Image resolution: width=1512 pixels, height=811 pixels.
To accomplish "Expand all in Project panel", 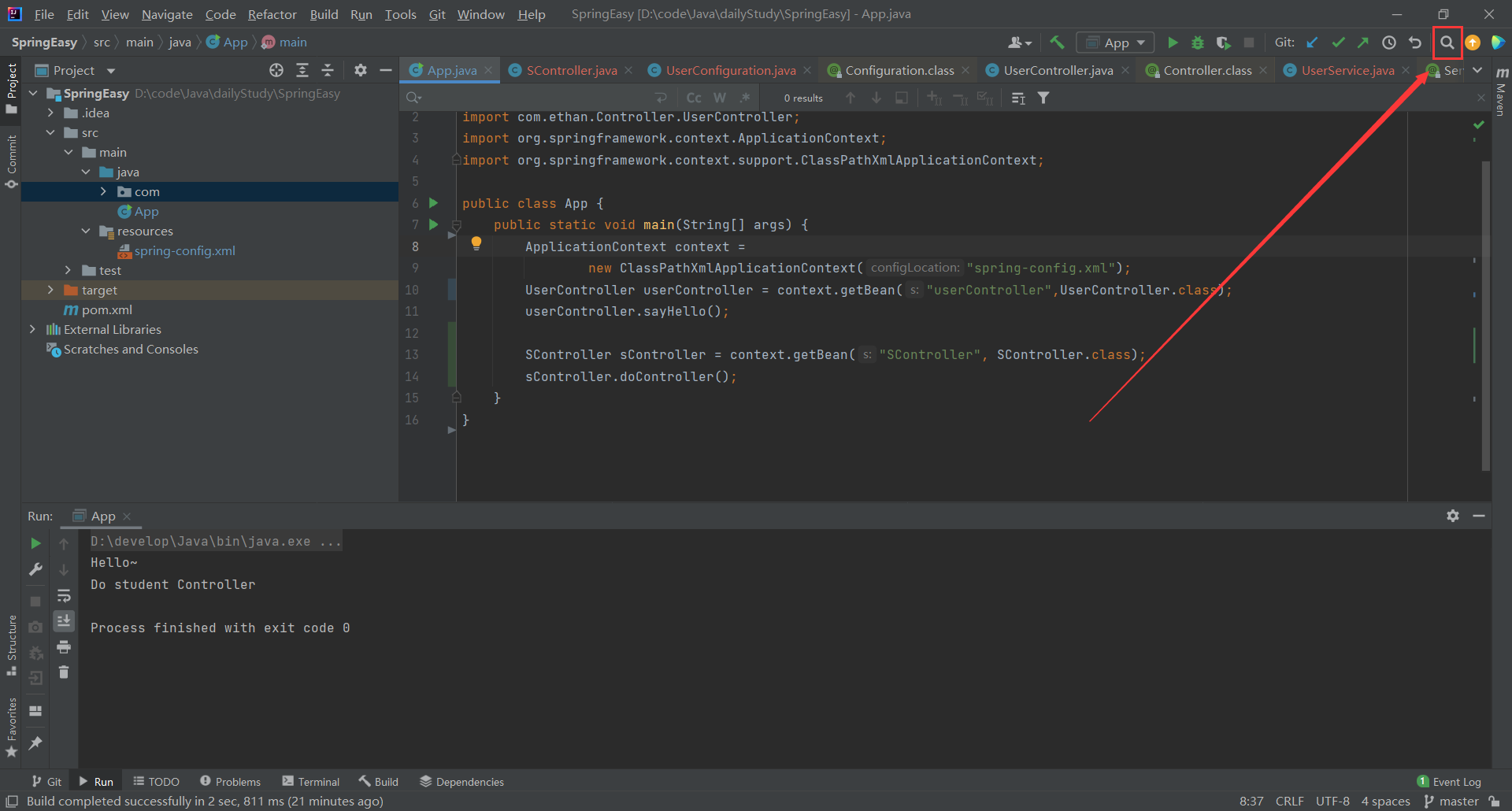I will point(302,70).
